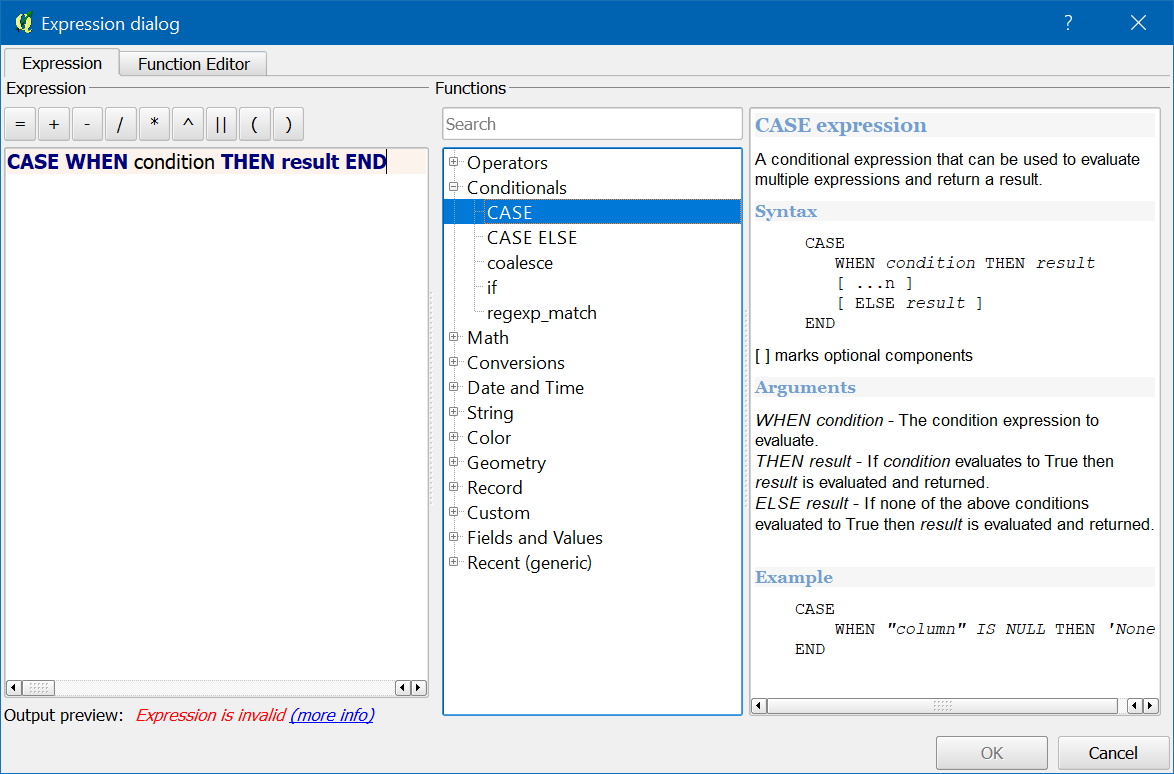Expand the Date and Time group

(x=454, y=387)
